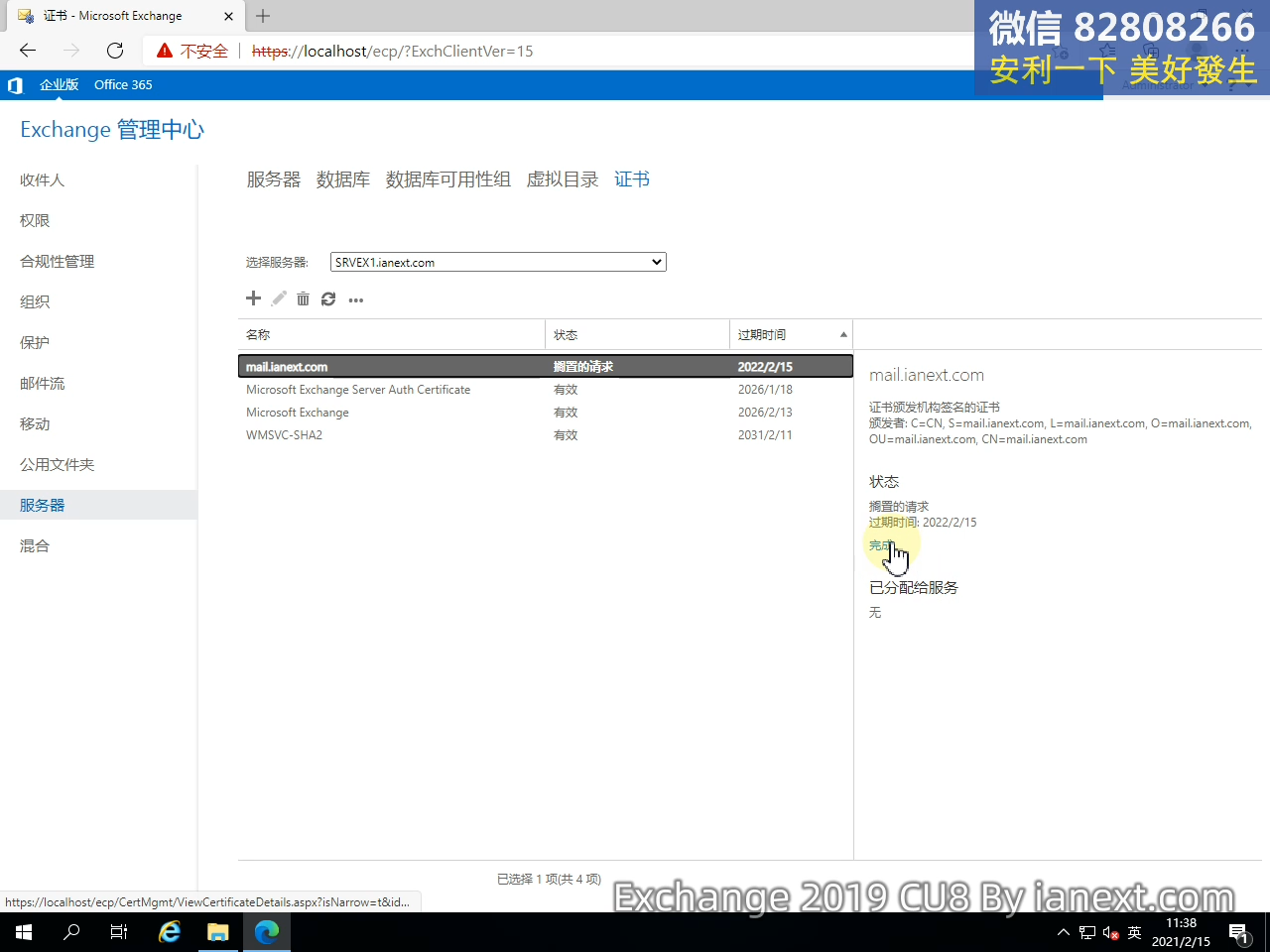
Task: Open 权限 in the left navigation
Action: pyautogui.click(x=35, y=221)
